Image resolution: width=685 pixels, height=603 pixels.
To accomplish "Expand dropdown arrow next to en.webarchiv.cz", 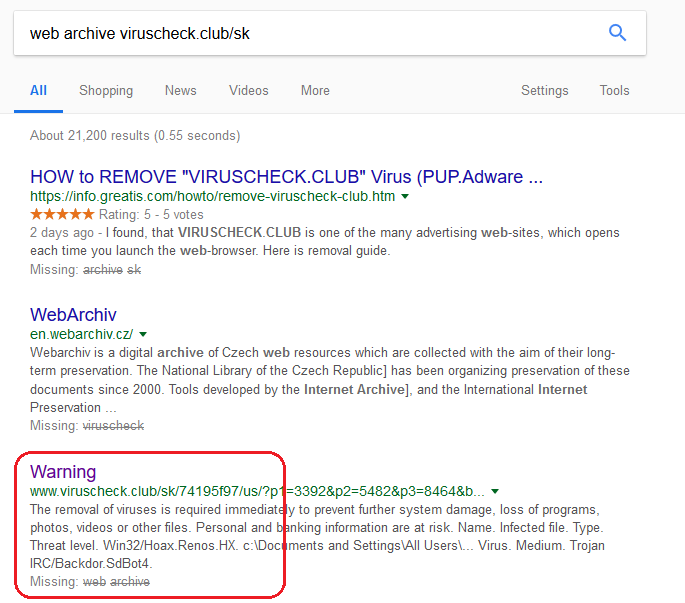I will 143,334.
